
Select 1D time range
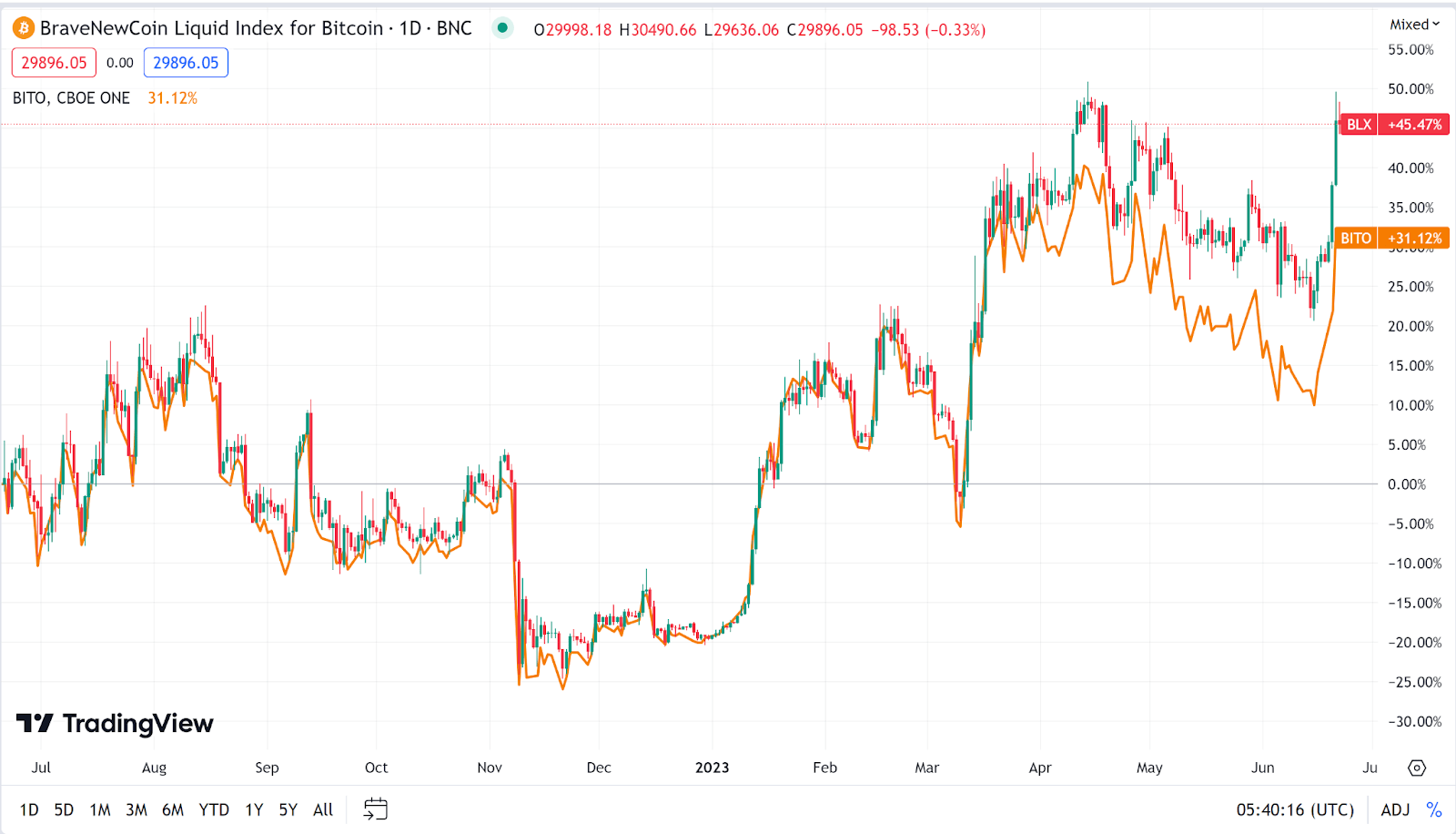[29, 809]
